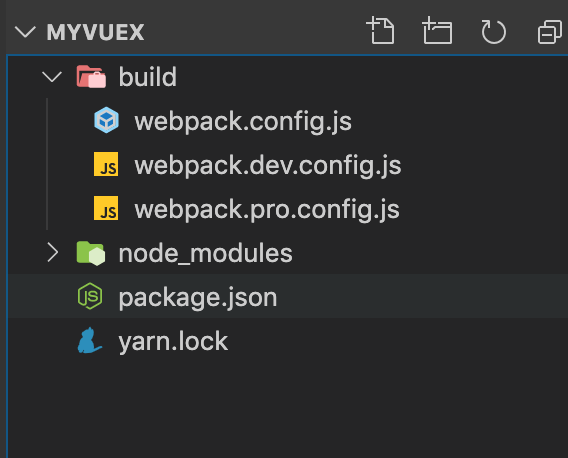
Task: Refresh the Explorer with the refresh icon
Action: pyautogui.click(x=493, y=32)
